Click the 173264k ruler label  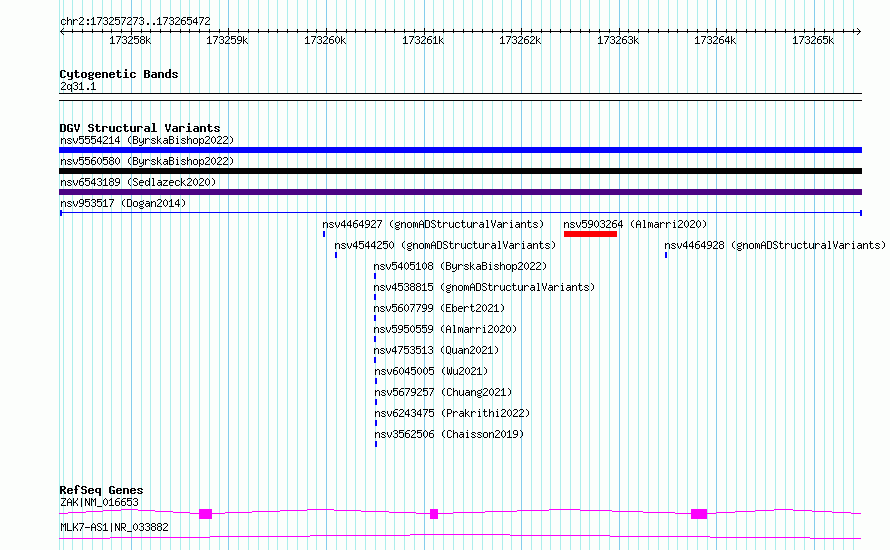tap(715, 40)
